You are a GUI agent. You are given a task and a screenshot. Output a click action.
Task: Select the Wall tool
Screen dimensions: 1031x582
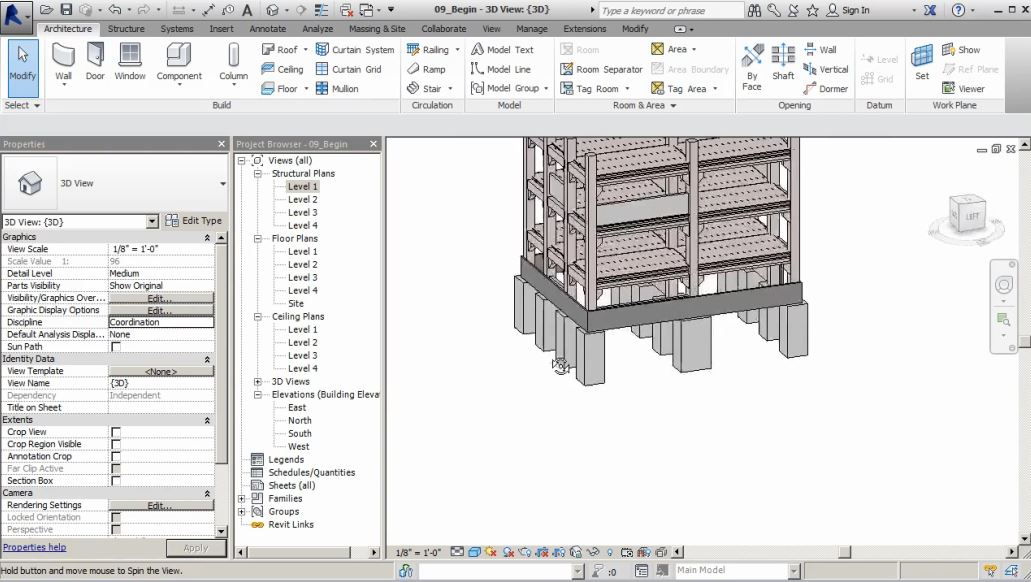click(63, 62)
